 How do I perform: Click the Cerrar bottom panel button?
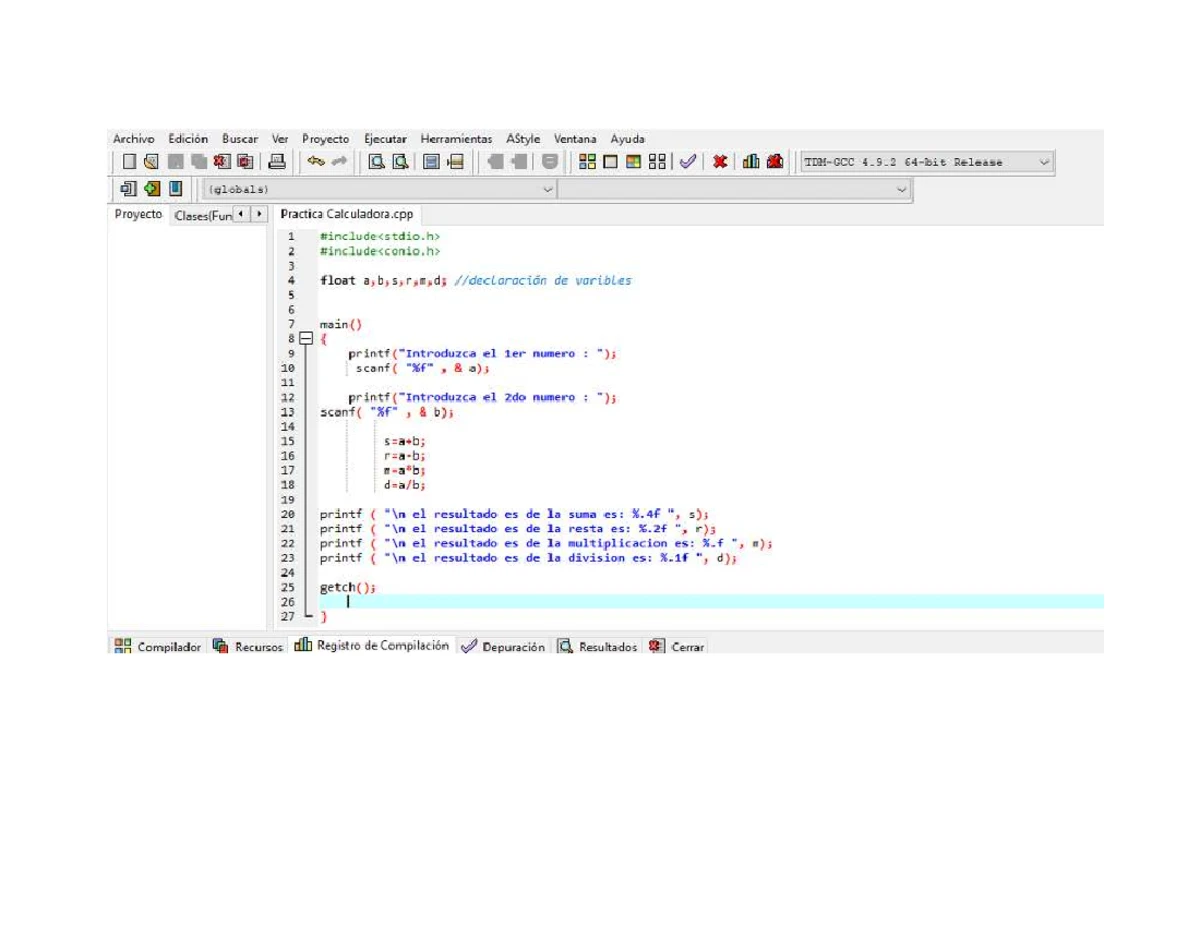point(677,647)
